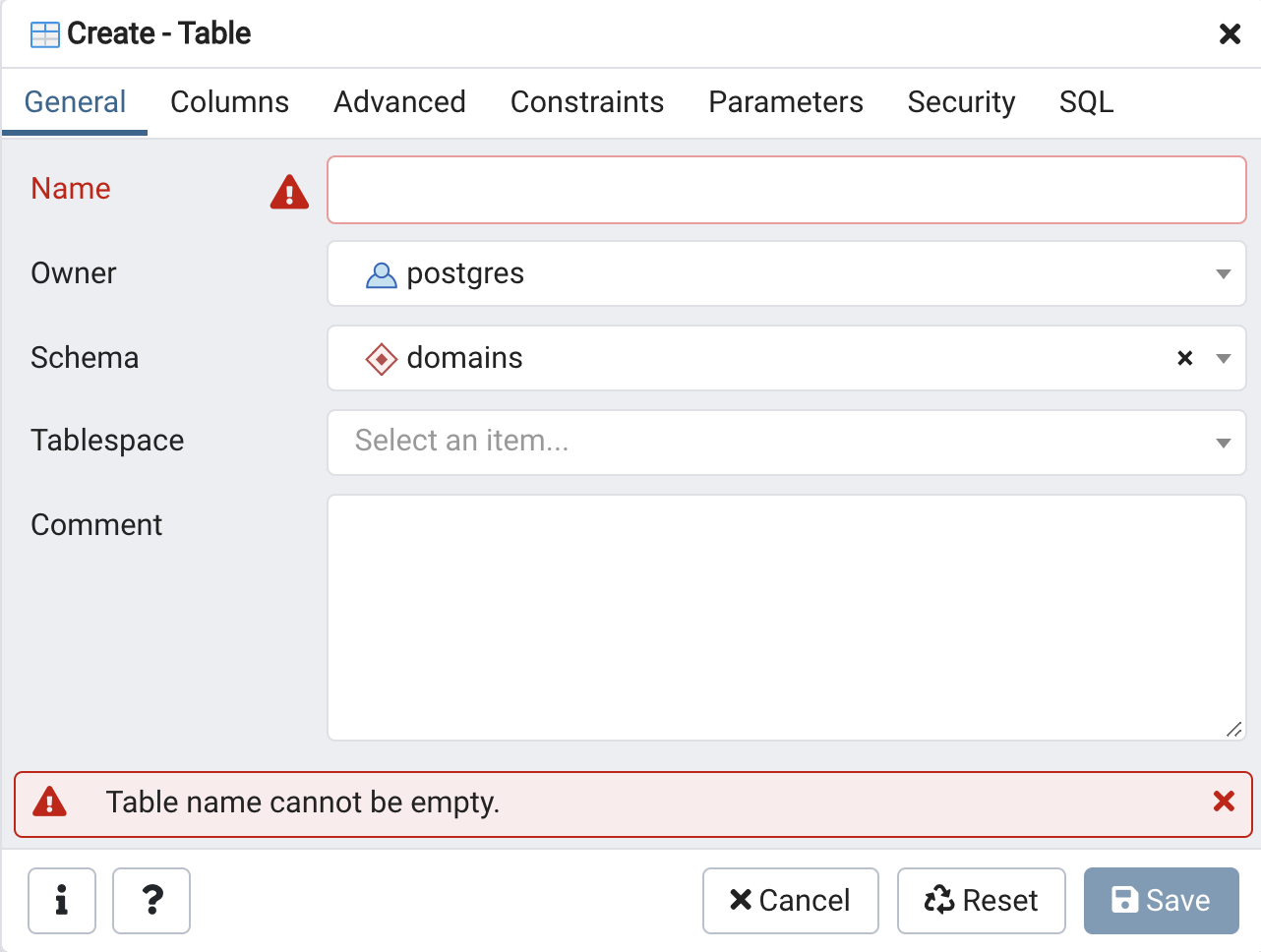The width and height of the screenshot is (1261, 952).
Task: View the SQL tab
Action: tap(1086, 102)
